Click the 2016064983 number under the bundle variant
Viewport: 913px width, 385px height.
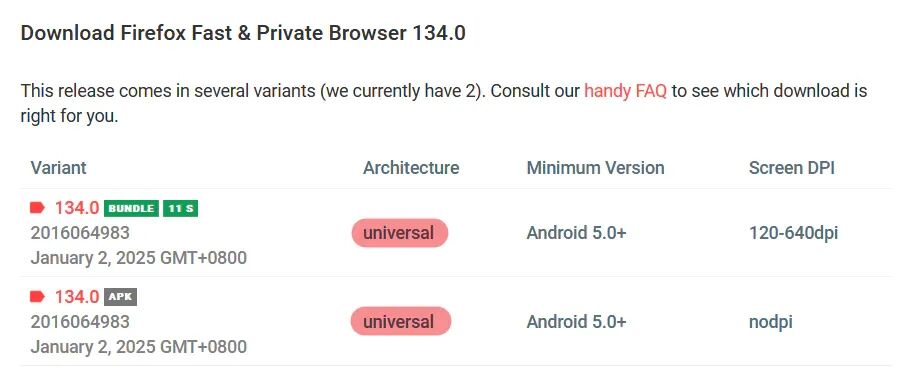[80, 233]
